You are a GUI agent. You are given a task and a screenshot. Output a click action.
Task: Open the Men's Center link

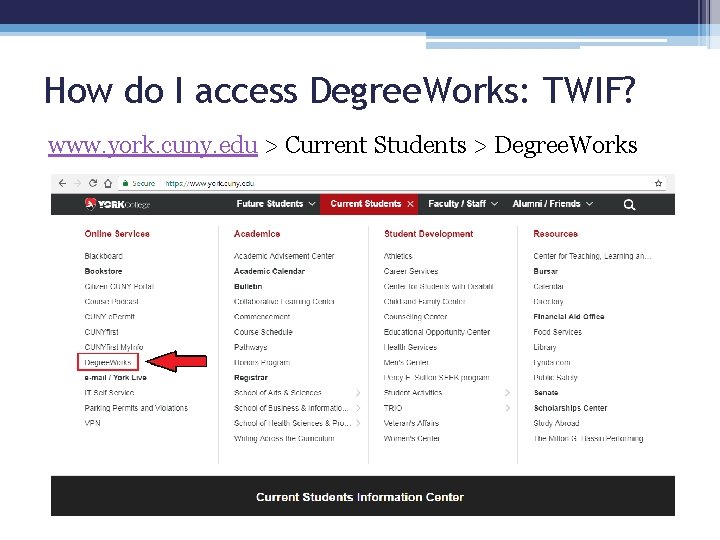[406, 362]
